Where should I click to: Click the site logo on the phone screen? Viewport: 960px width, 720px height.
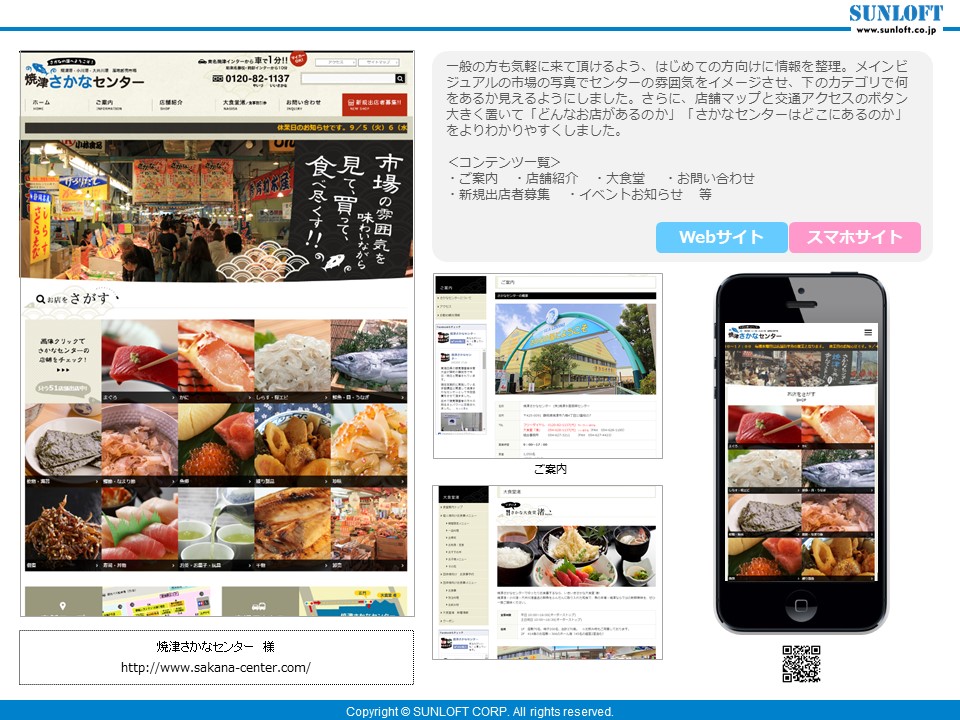pos(754,334)
